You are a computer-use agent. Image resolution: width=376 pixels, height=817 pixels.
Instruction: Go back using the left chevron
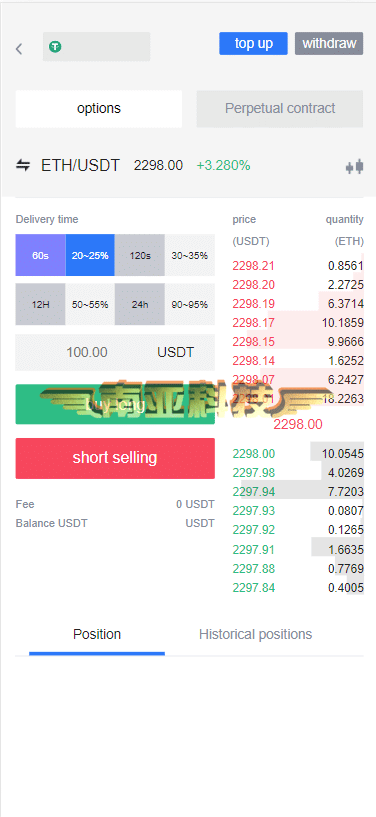click(x=19, y=49)
